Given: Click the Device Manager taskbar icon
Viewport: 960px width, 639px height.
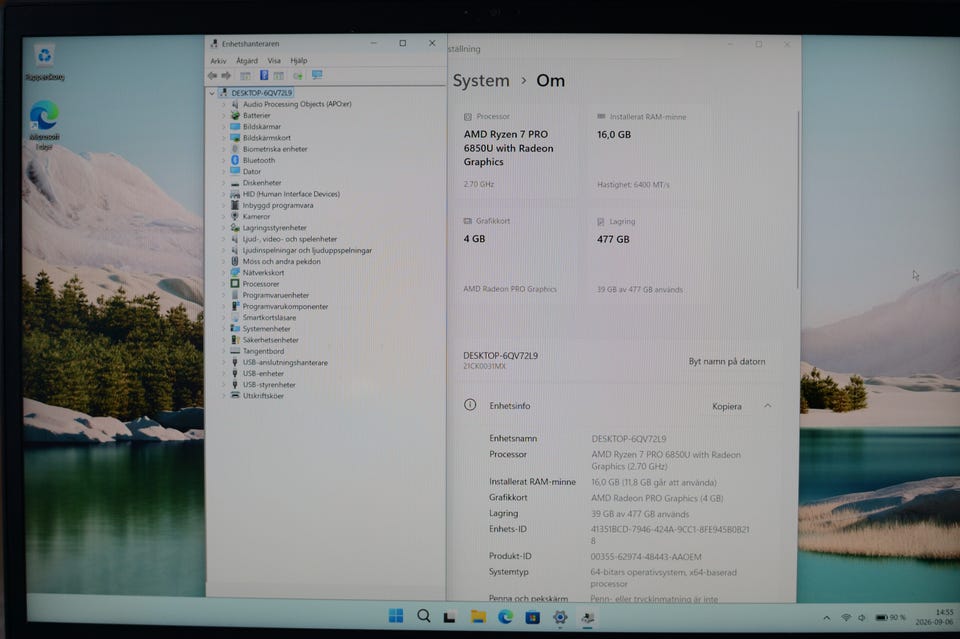Looking at the screenshot, I should 588,617.
